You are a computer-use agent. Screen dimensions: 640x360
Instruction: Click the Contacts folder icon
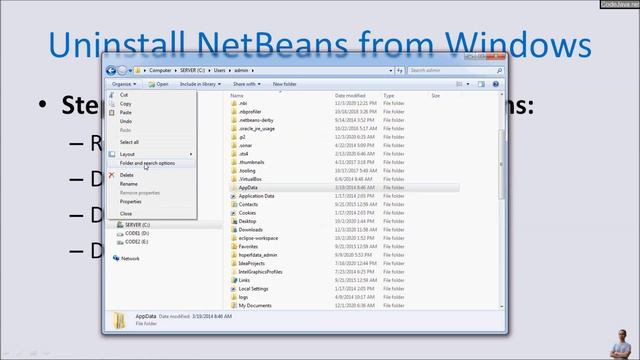(x=234, y=204)
